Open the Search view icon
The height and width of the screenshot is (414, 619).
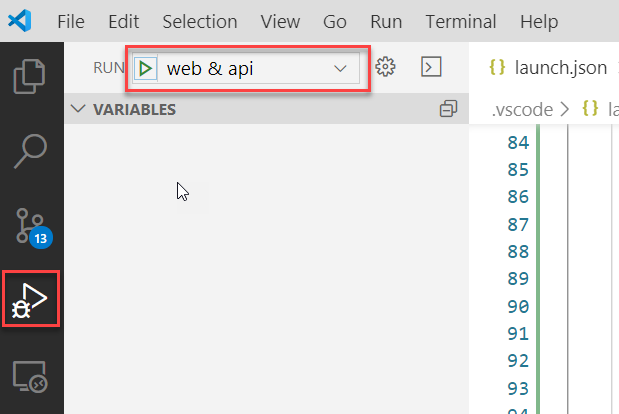pyautogui.click(x=30, y=151)
